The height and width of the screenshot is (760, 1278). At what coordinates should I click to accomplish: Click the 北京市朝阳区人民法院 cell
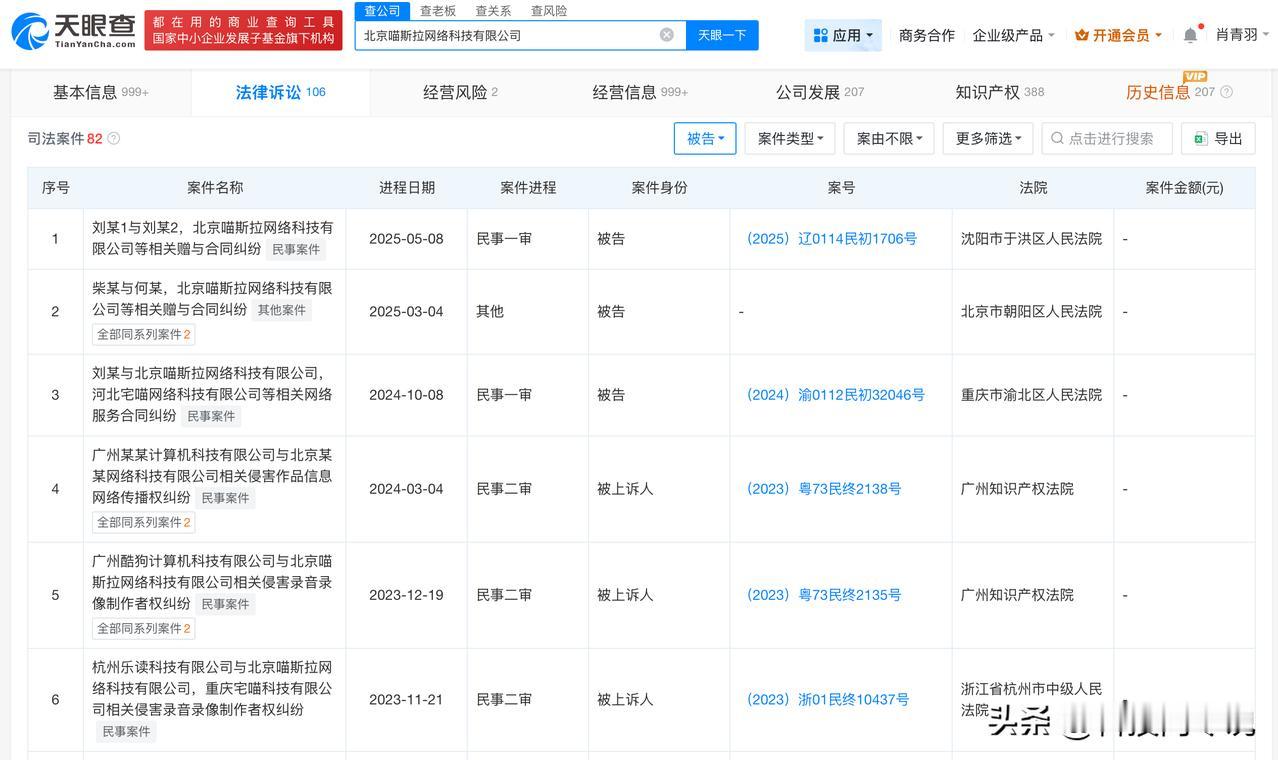pos(1031,312)
